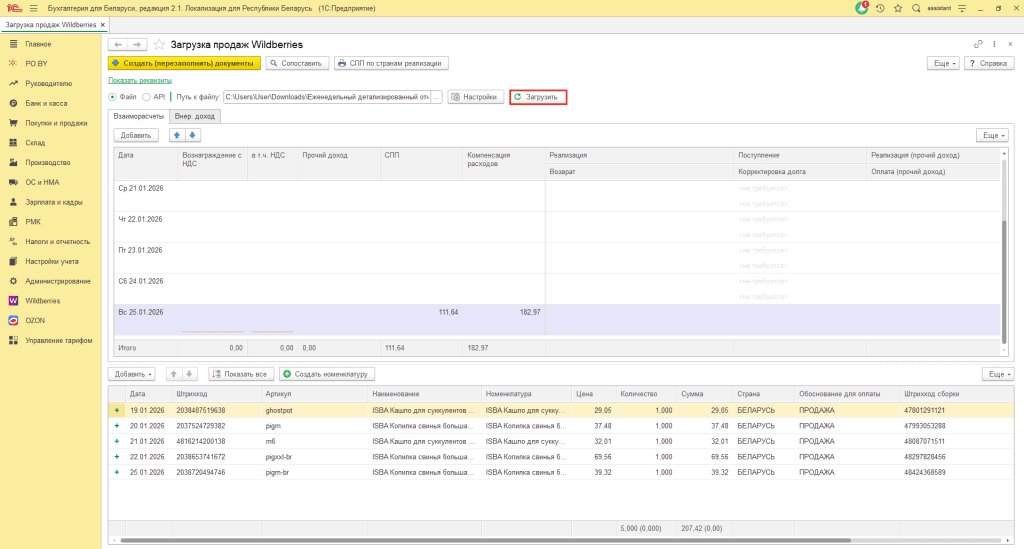1024x549 pixels.
Task: Select the API radio button
Action: (146, 97)
